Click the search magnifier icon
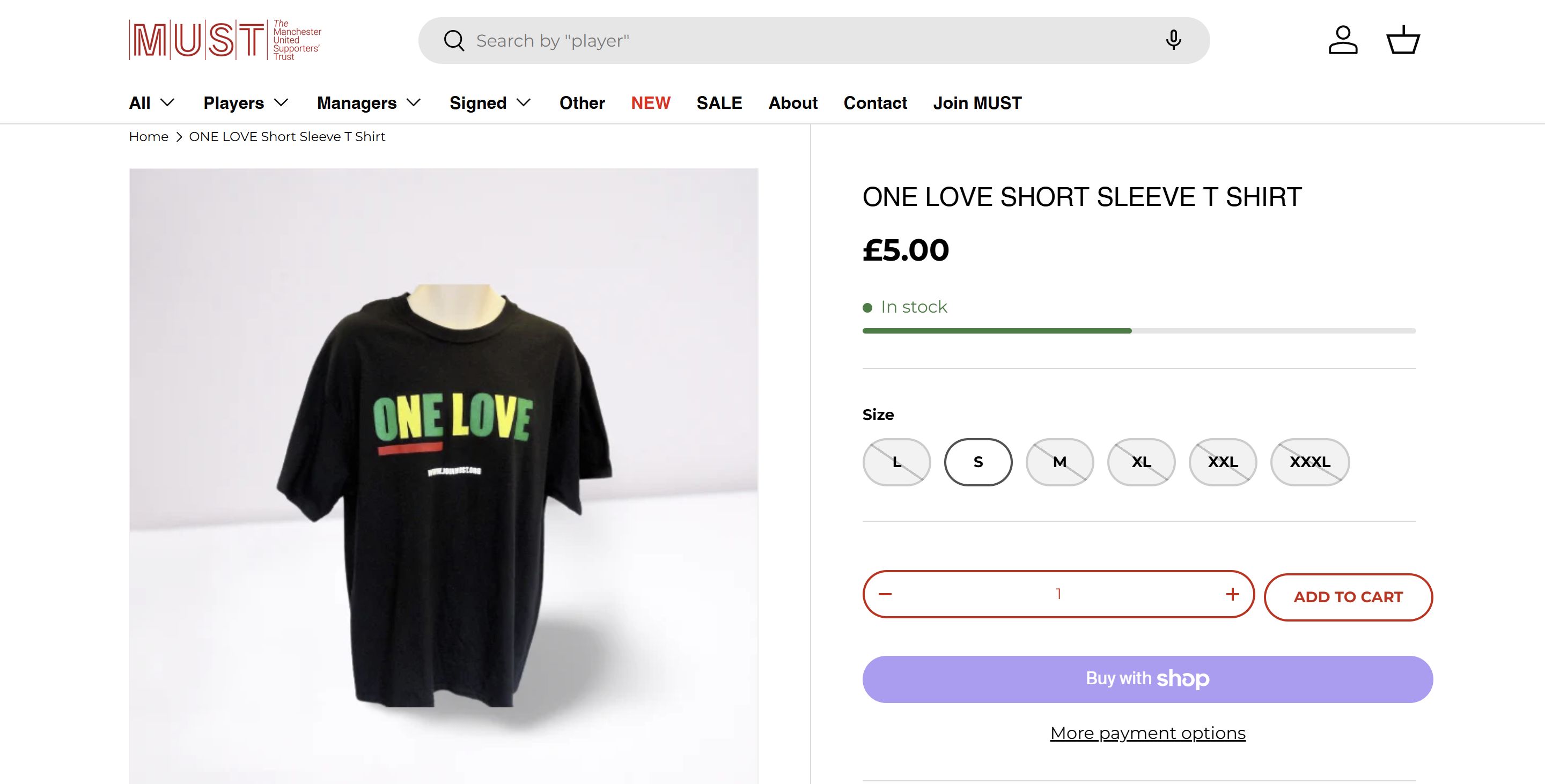Image resolution: width=1545 pixels, height=784 pixels. click(x=454, y=41)
